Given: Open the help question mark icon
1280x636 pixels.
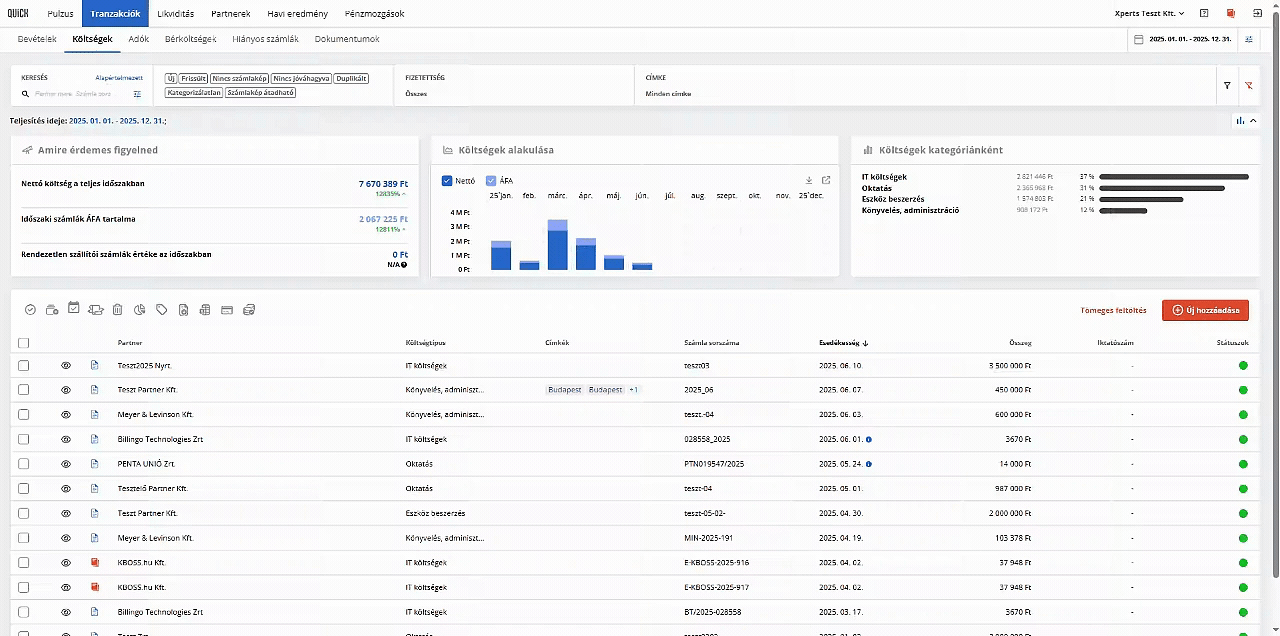Looking at the screenshot, I should 1204,13.
